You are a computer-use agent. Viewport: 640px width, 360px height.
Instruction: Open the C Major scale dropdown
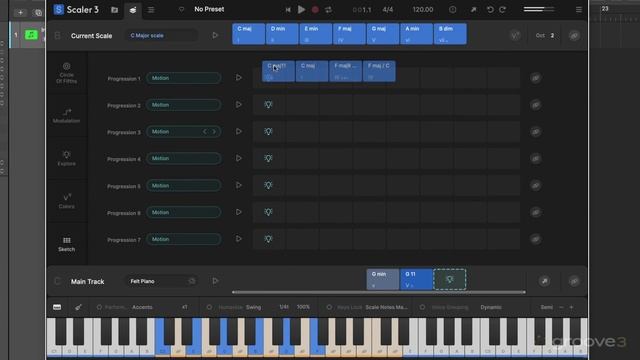[161, 36]
